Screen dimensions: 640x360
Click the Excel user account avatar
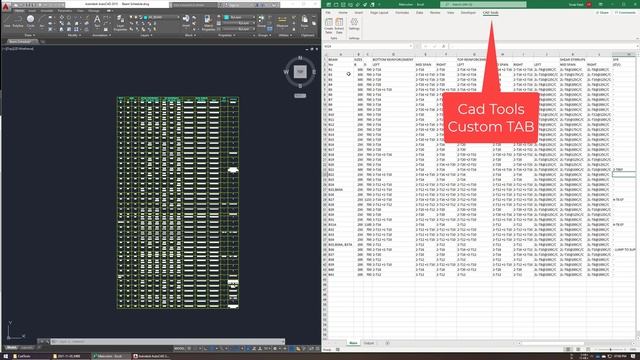coord(589,4)
